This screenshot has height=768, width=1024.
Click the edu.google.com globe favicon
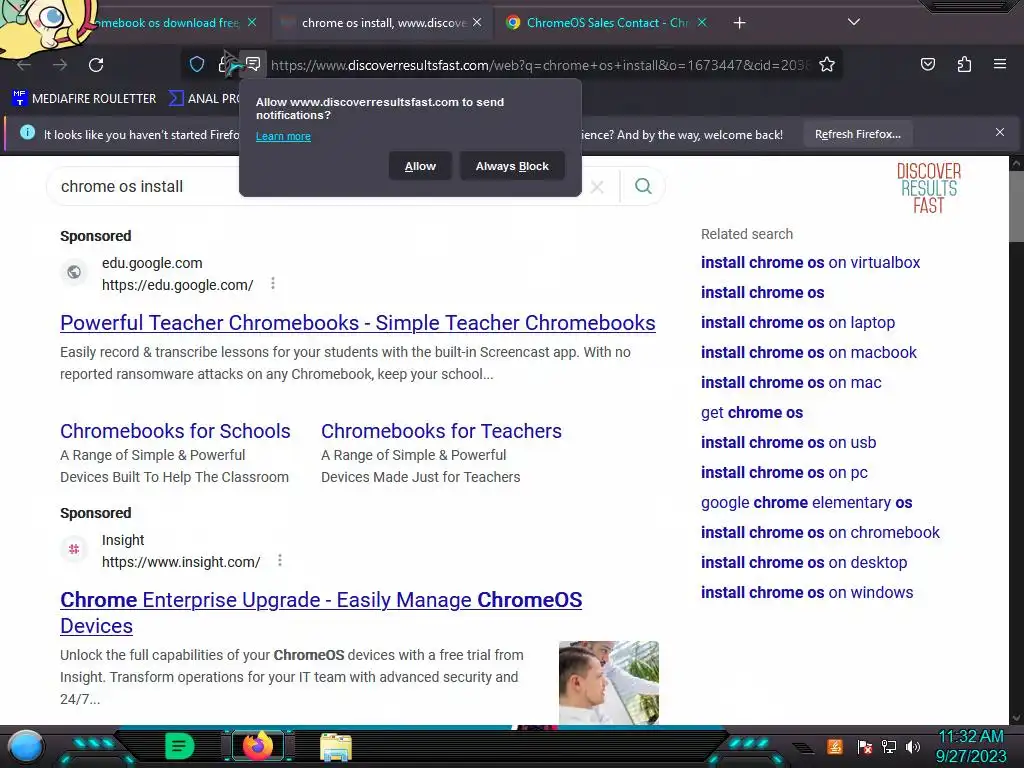[74, 272]
